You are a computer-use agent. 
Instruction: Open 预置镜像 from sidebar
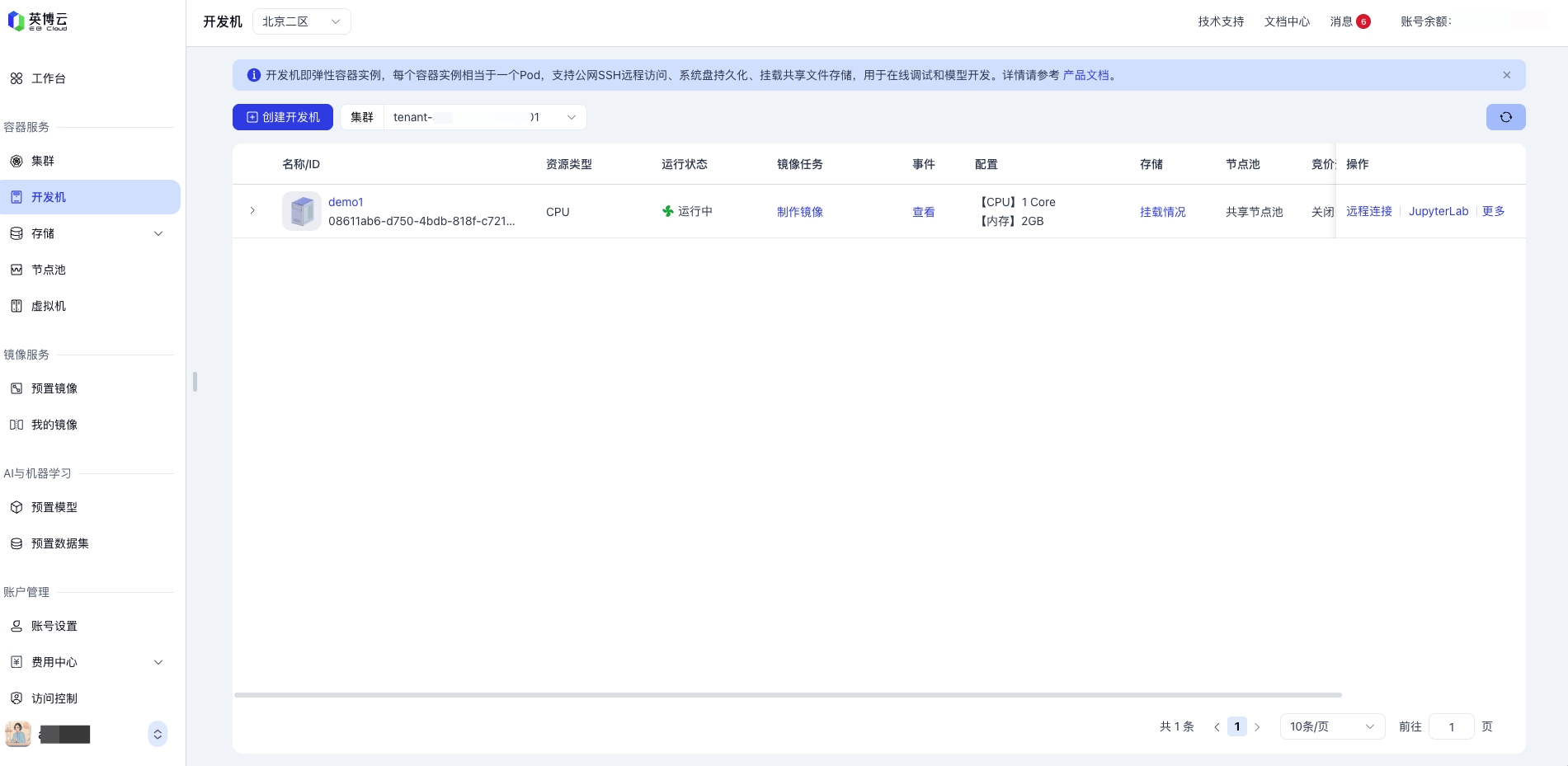pos(54,388)
